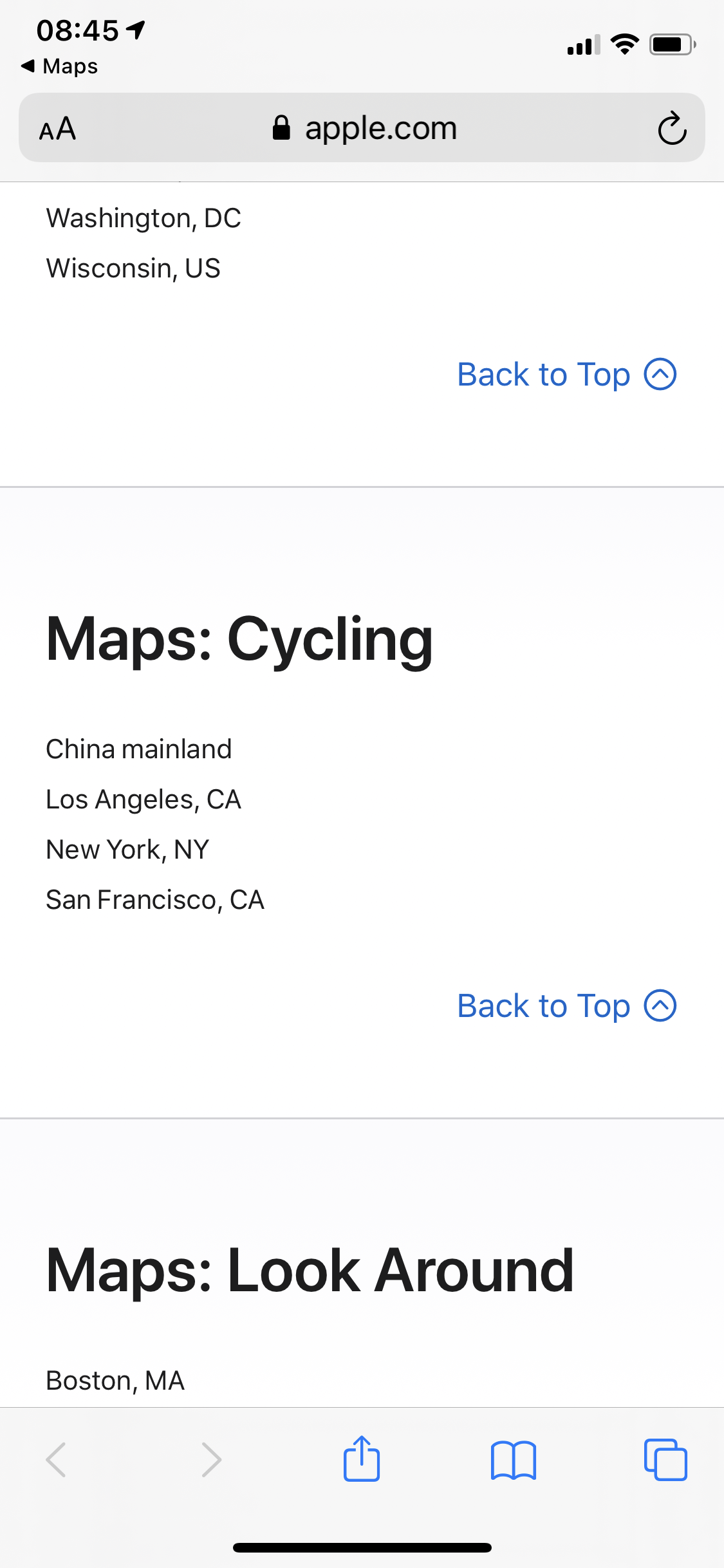Image resolution: width=724 pixels, height=1568 pixels.
Task: Tap the Maps: Look Around heading
Action: click(310, 1270)
